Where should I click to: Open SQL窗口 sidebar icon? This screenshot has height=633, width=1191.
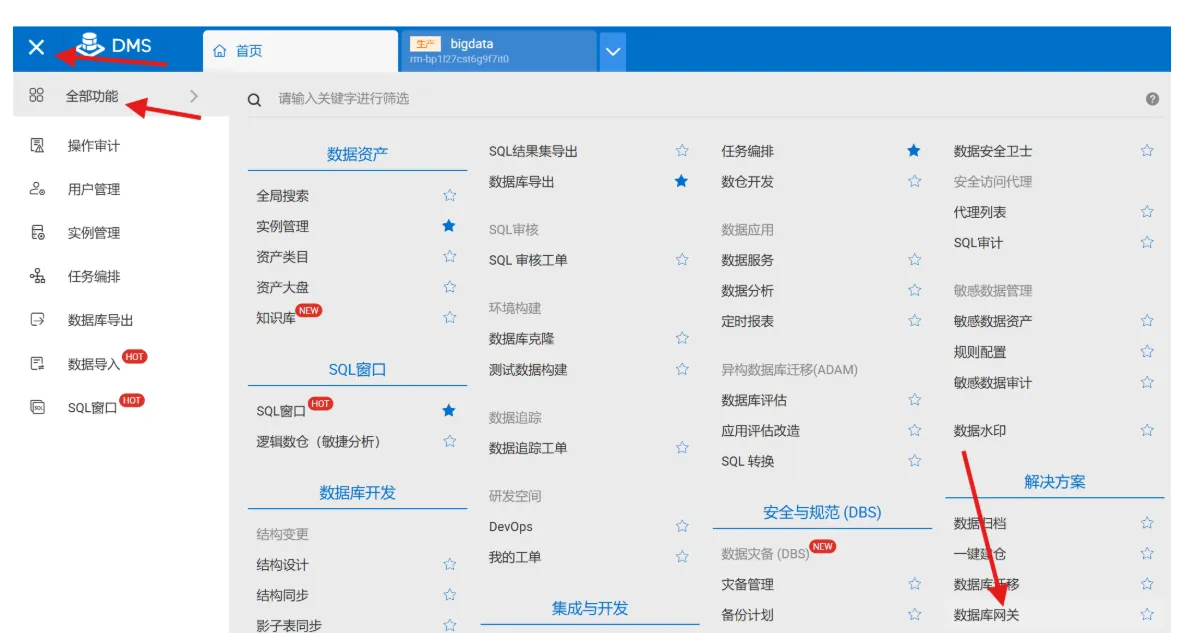[x=37, y=407]
